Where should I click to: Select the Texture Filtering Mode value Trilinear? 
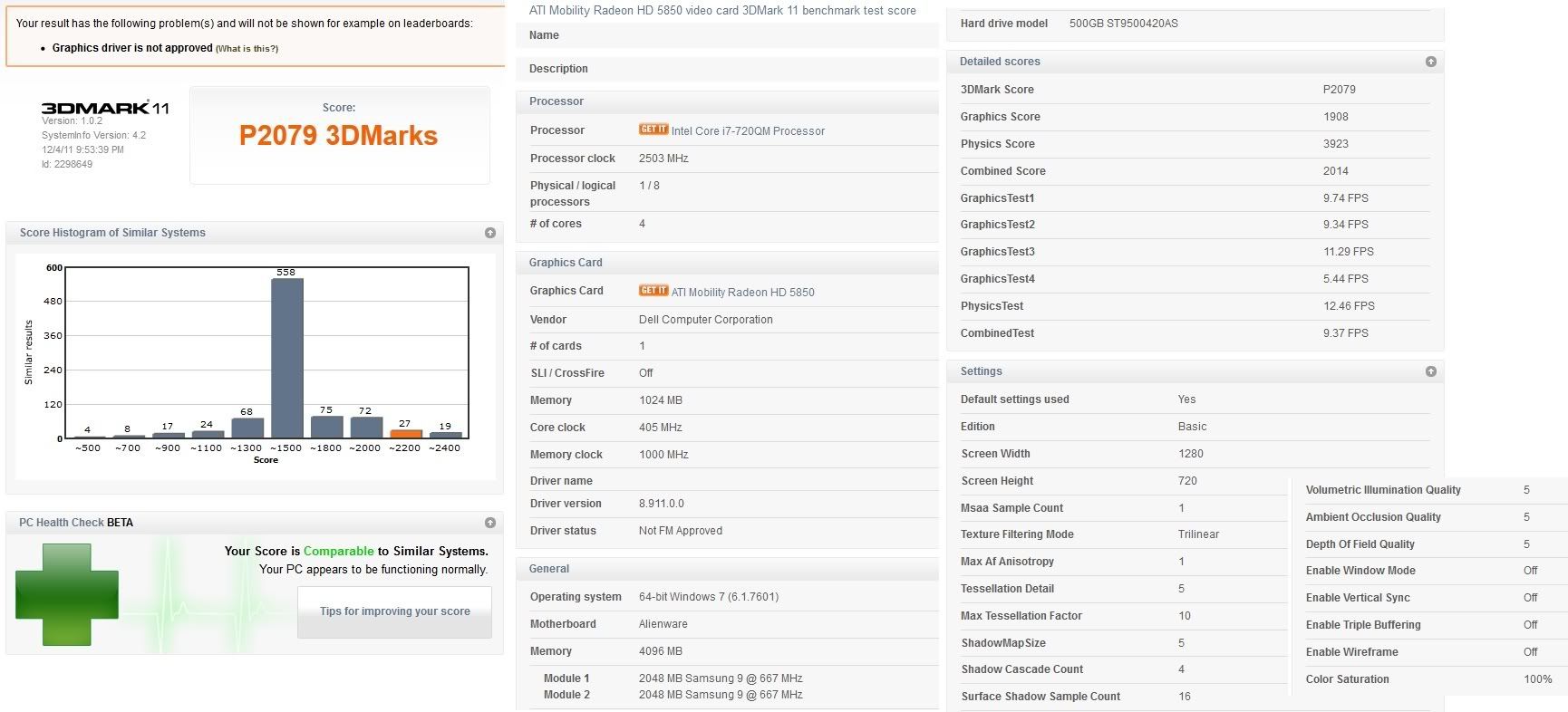(1199, 534)
